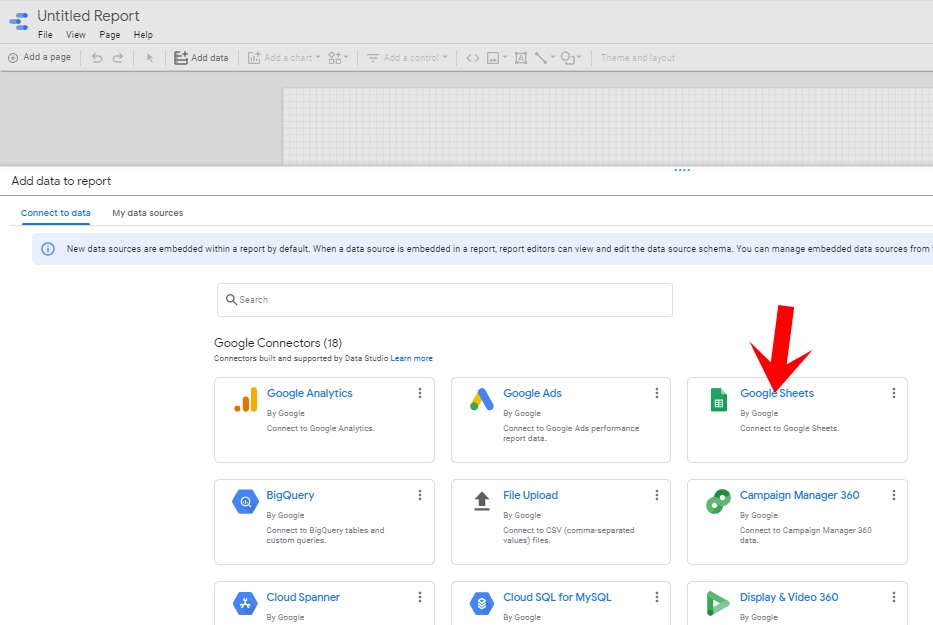Click the redo arrow icon

click(x=118, y=58)
